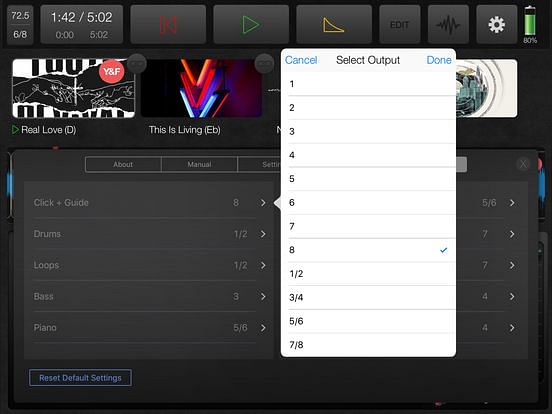552x414 pixels.
Task: Tap the red return-to-start icon
Action: 168,25
